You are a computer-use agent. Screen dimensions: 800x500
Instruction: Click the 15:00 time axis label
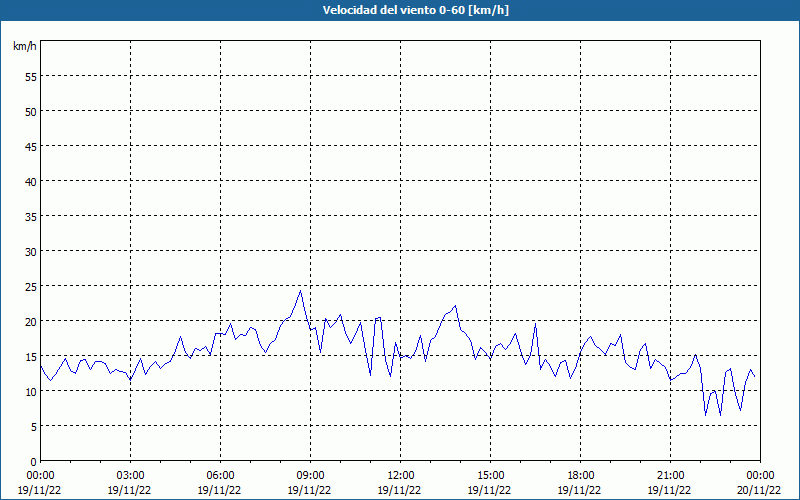coord(490,476)
